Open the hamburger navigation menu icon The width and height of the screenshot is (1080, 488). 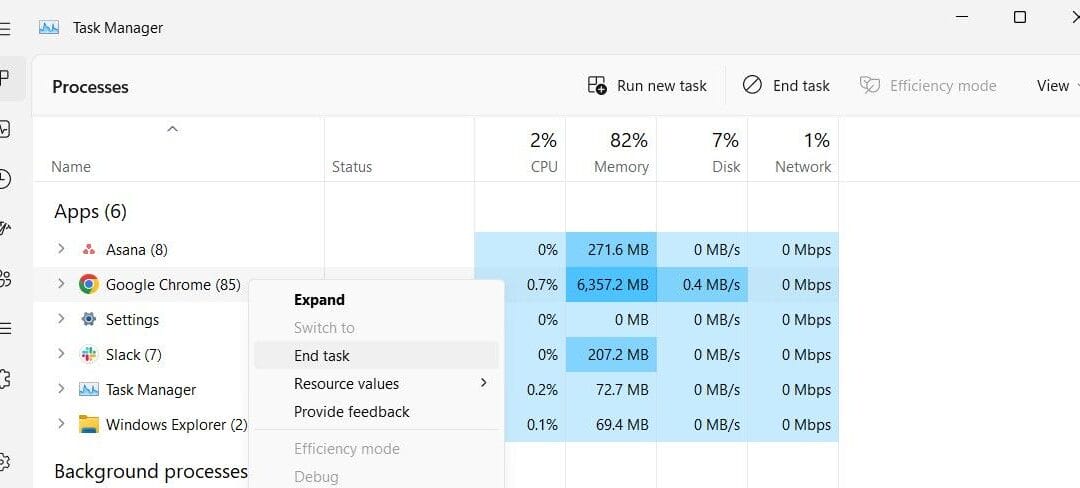[5, 28]
